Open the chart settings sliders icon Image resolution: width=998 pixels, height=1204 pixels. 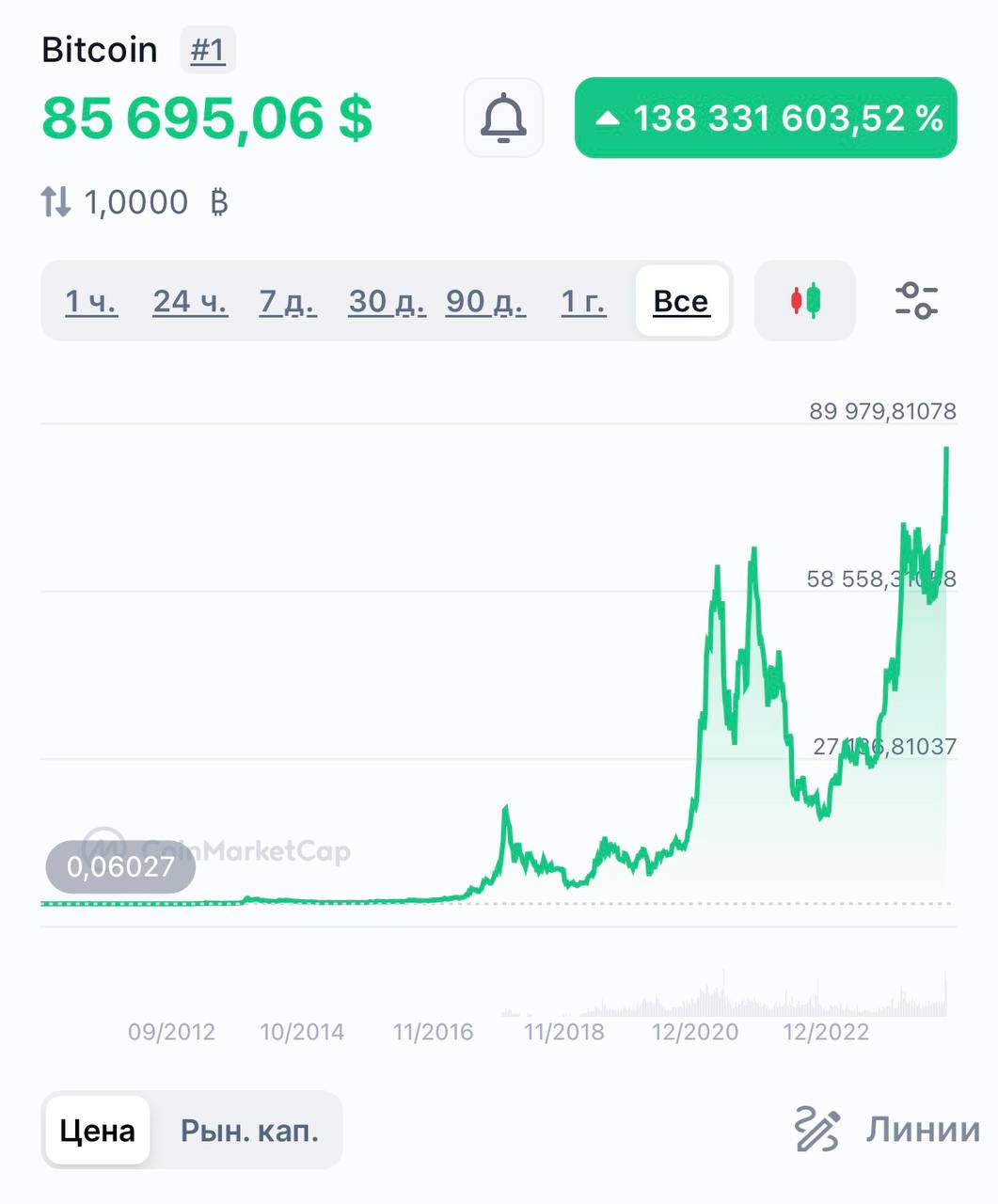click(x=915, y=301)
